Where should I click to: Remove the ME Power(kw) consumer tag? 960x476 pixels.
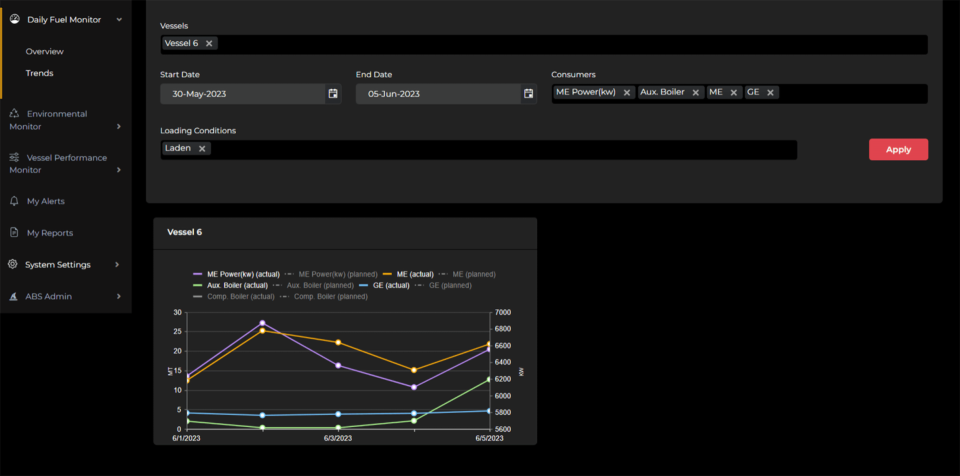[627, 93]
